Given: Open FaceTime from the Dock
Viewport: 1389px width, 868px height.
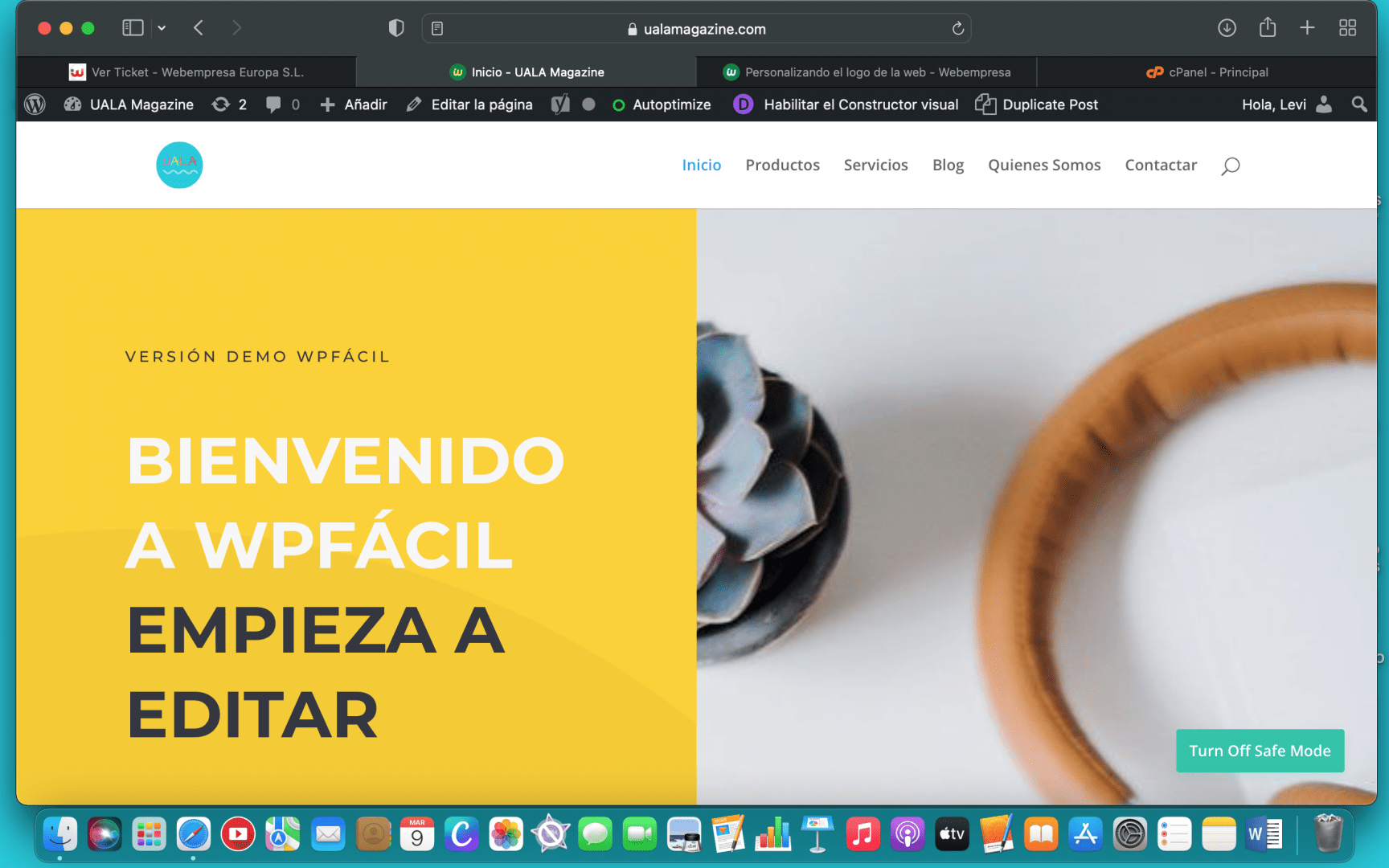Looking at the screenshot, I should click(640, 834).
